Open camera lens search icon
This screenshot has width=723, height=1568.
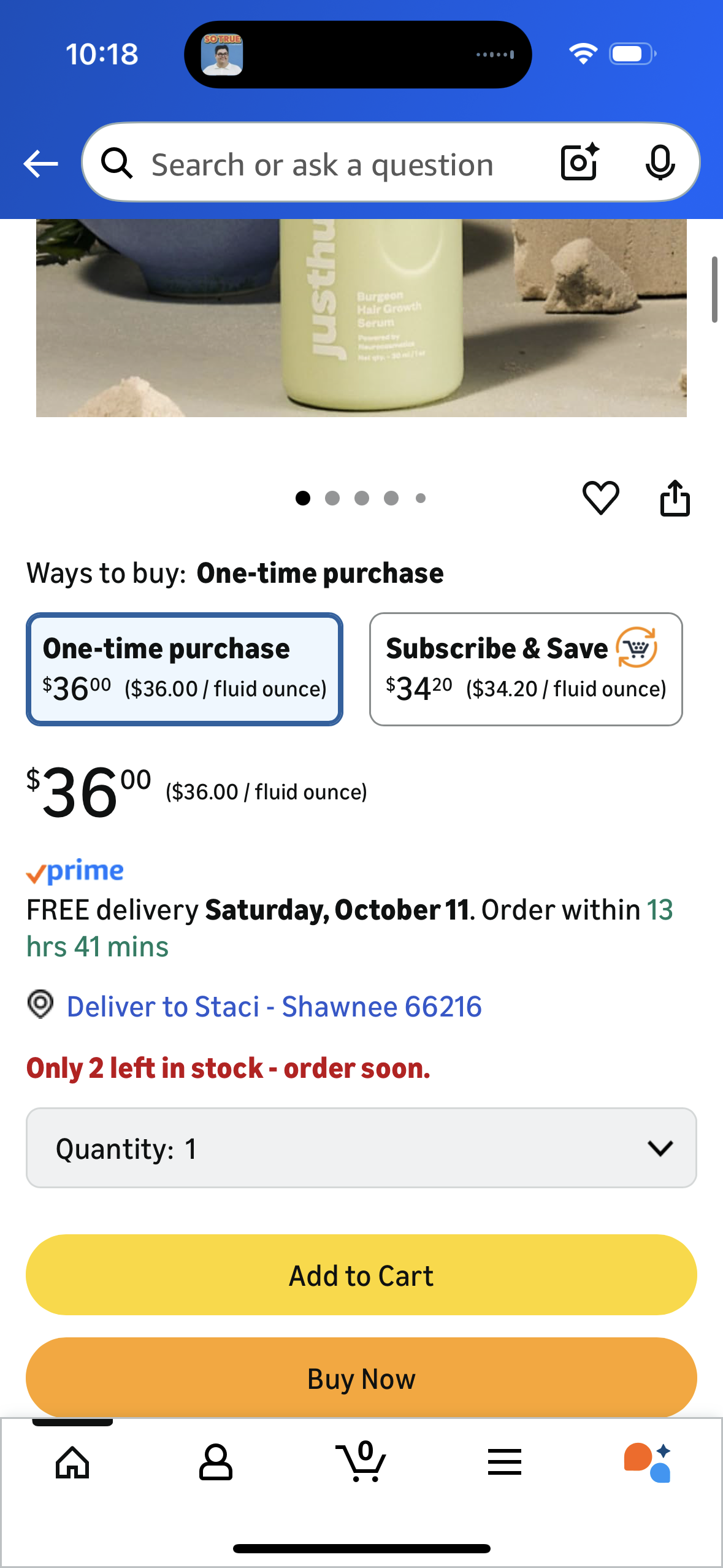click(579, 163)
